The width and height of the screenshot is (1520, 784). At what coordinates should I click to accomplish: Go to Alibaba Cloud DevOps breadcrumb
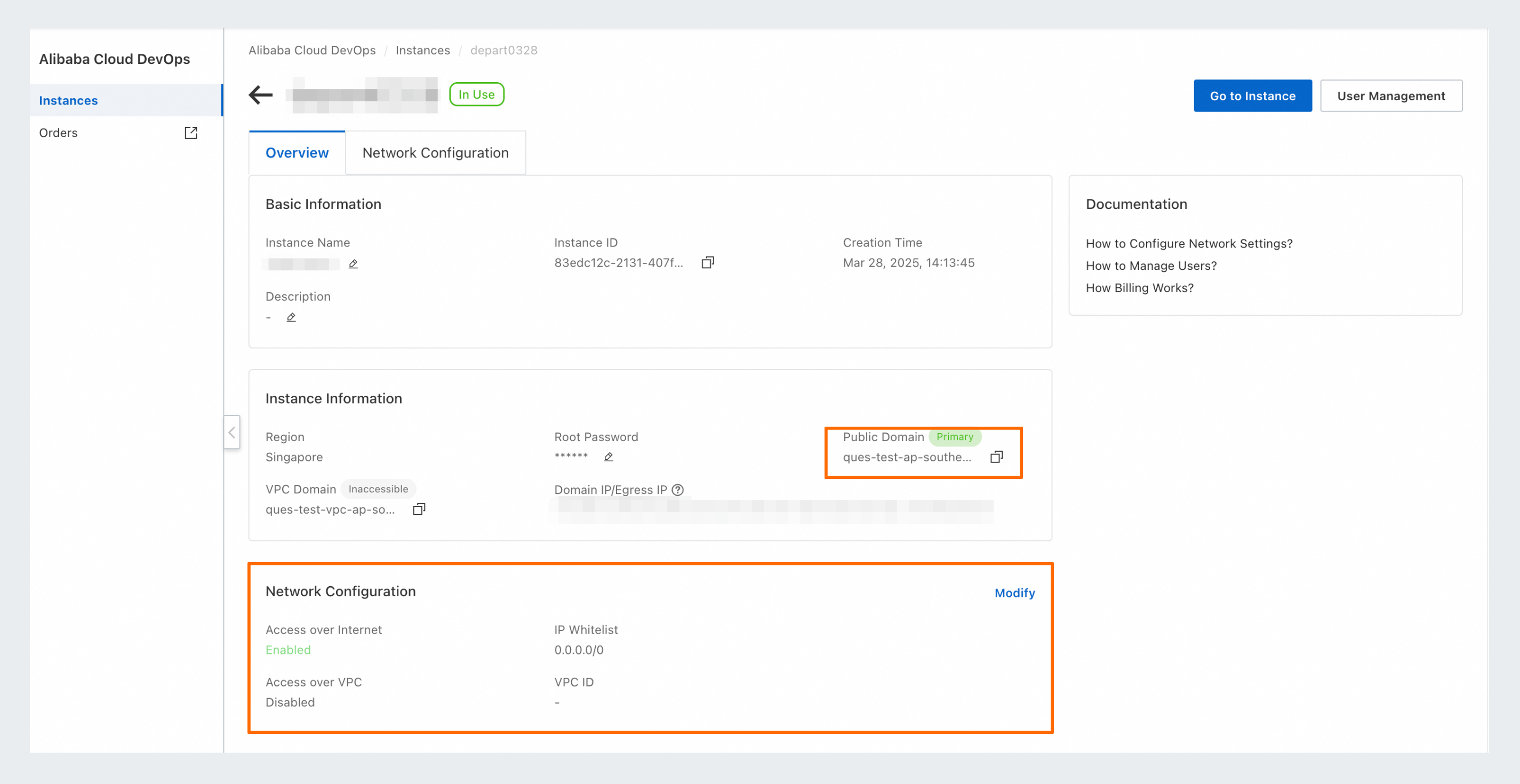[311, 50]
